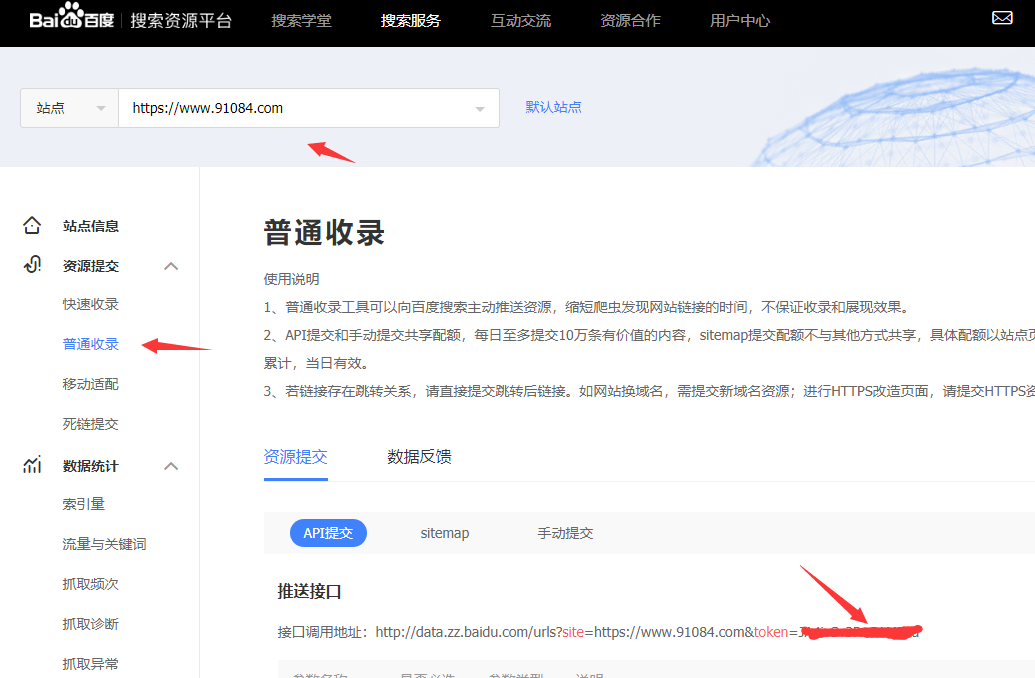Open the mail envelope icon
Viewport: 1035px width, 678px height.
pyautogui.click(x=1002, y=18)
